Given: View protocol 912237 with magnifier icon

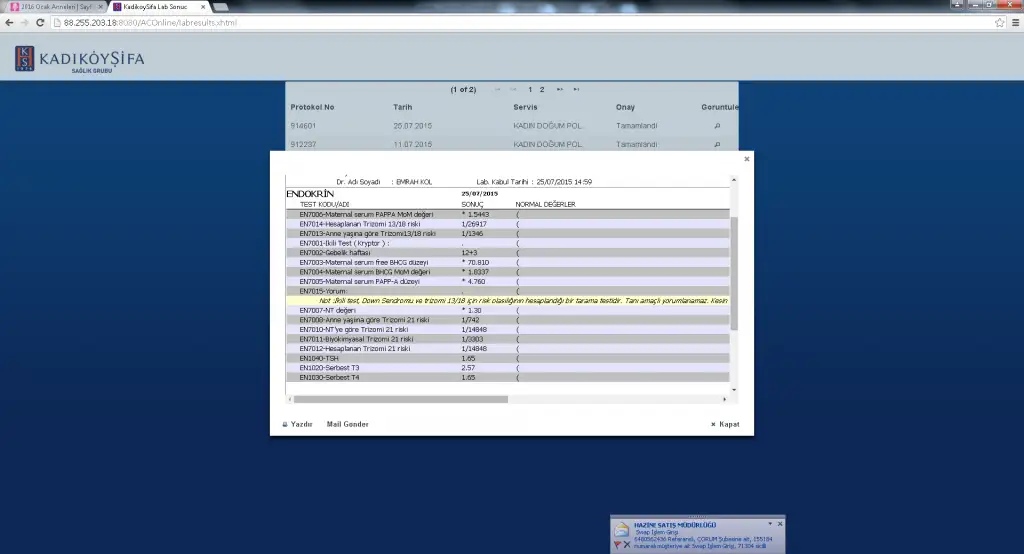Looking at the screenshot, I should [717, 144].
